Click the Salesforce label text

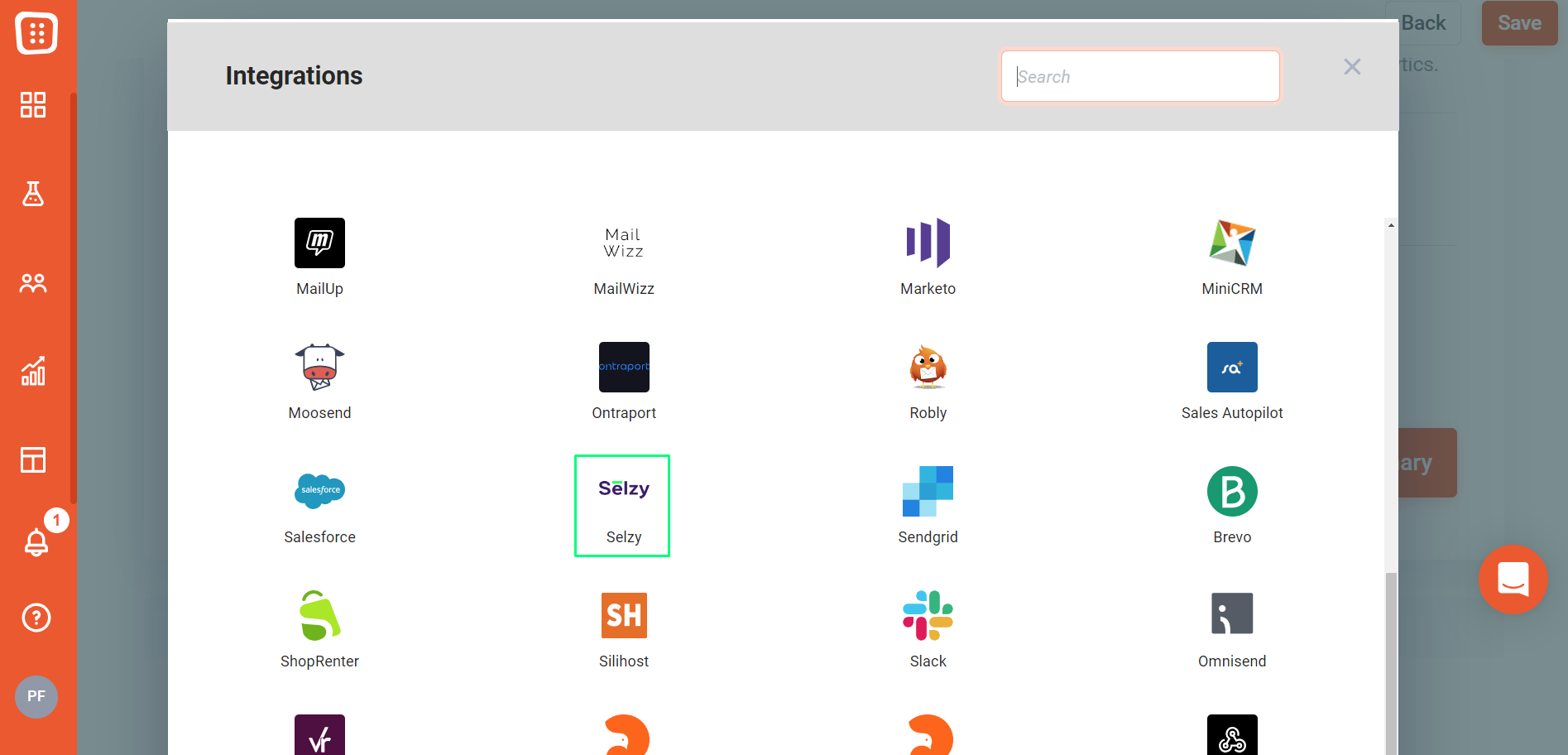pyautogui.click(x=319, y=537)
